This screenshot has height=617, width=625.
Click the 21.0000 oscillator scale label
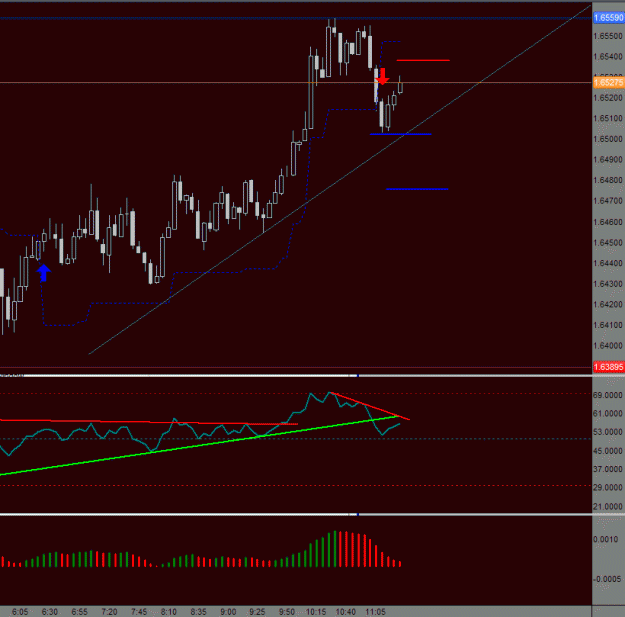pyautogui.click(x=608, y=507)
